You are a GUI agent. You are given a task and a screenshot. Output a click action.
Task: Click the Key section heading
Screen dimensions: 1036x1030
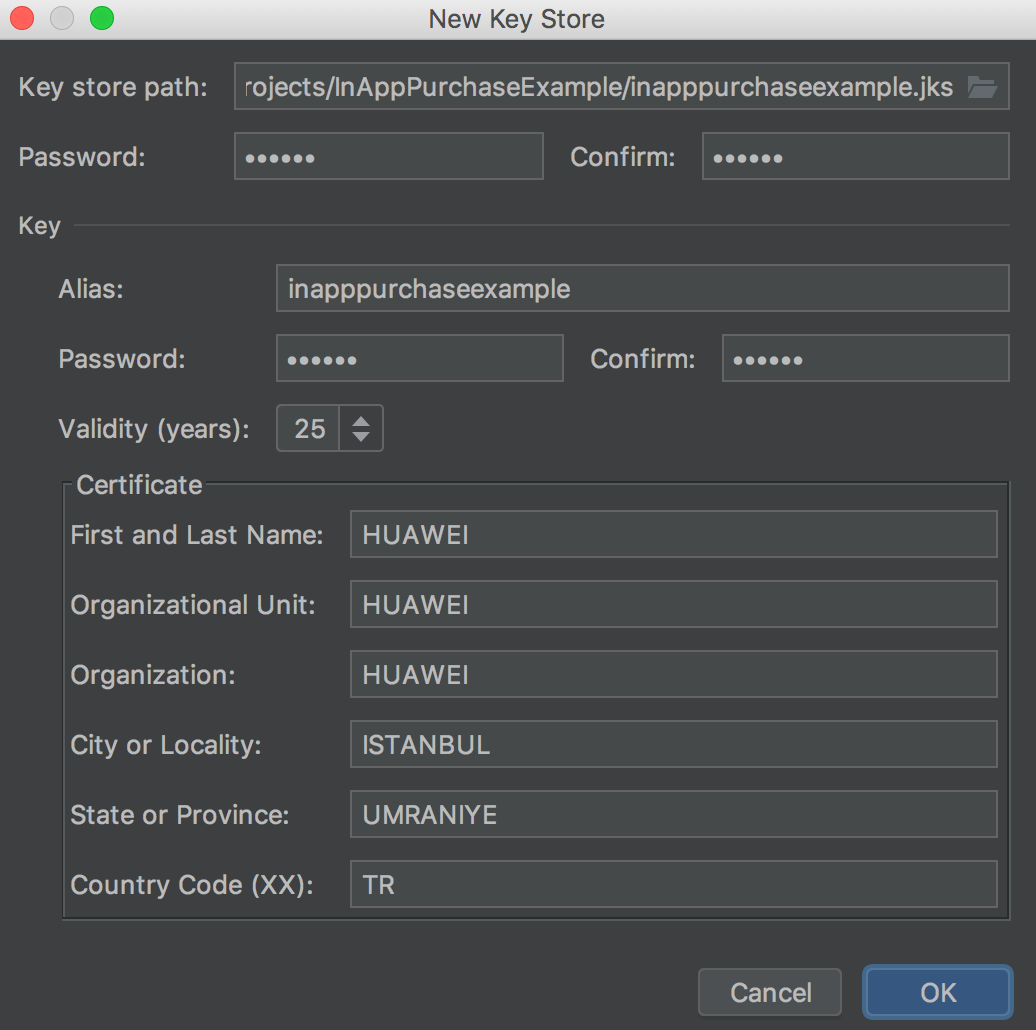(40, 226)
